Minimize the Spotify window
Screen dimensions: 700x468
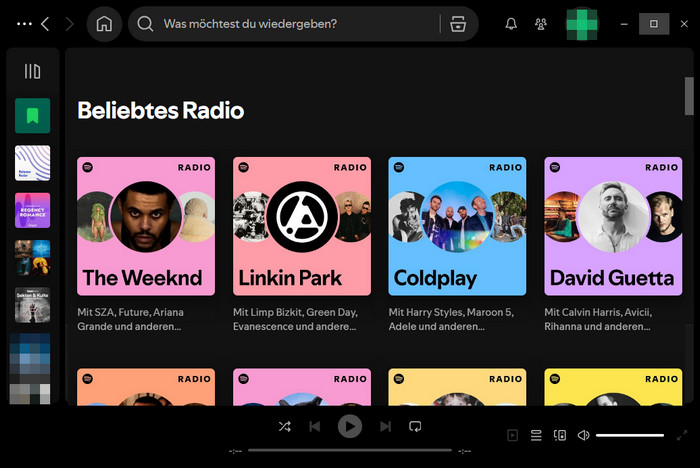624,24
